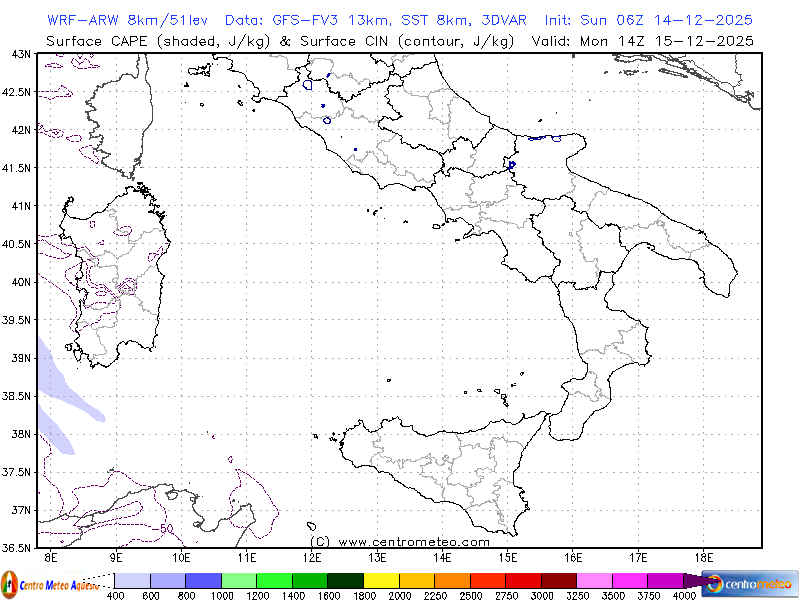800x600 pixels.
Task: Click the 12E longitude axis label
Action: coord(312,557)
